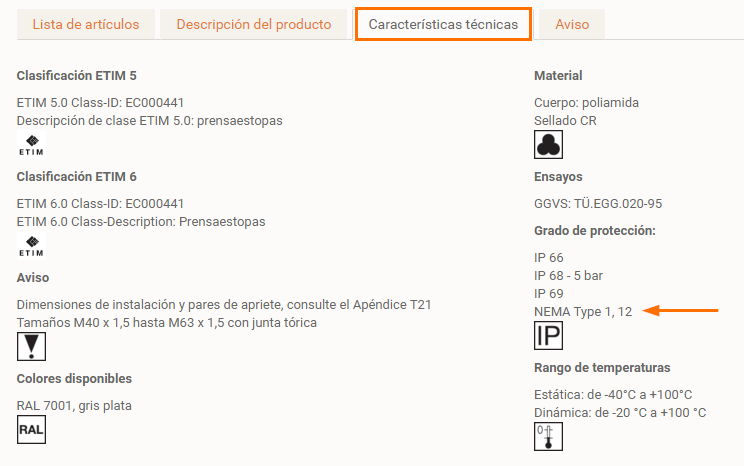Click the Aviso exclamation warning icon

31,347
